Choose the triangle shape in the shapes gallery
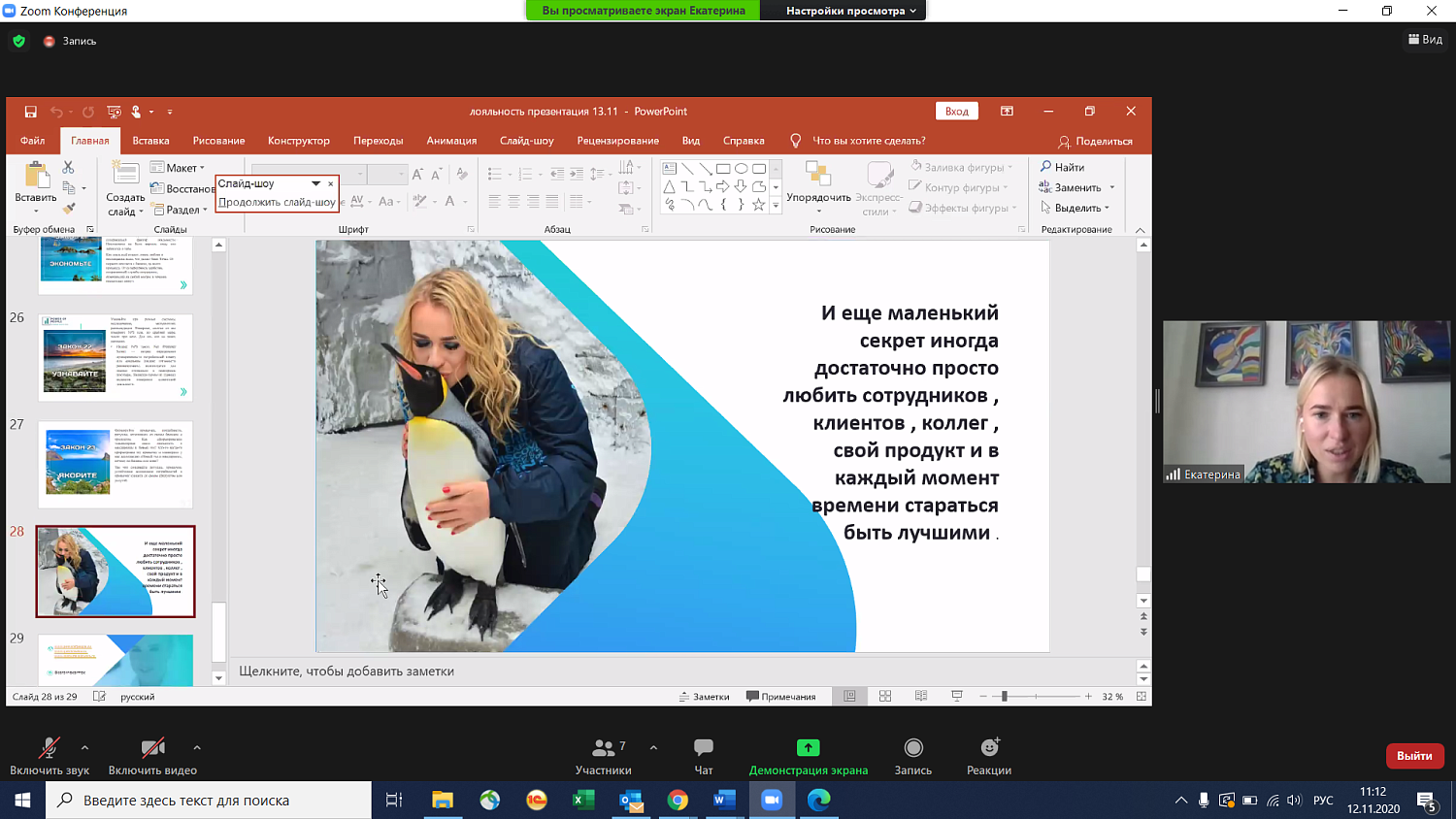The height and width of the screenshot is (819, 1456). click(x=670, y=186)
